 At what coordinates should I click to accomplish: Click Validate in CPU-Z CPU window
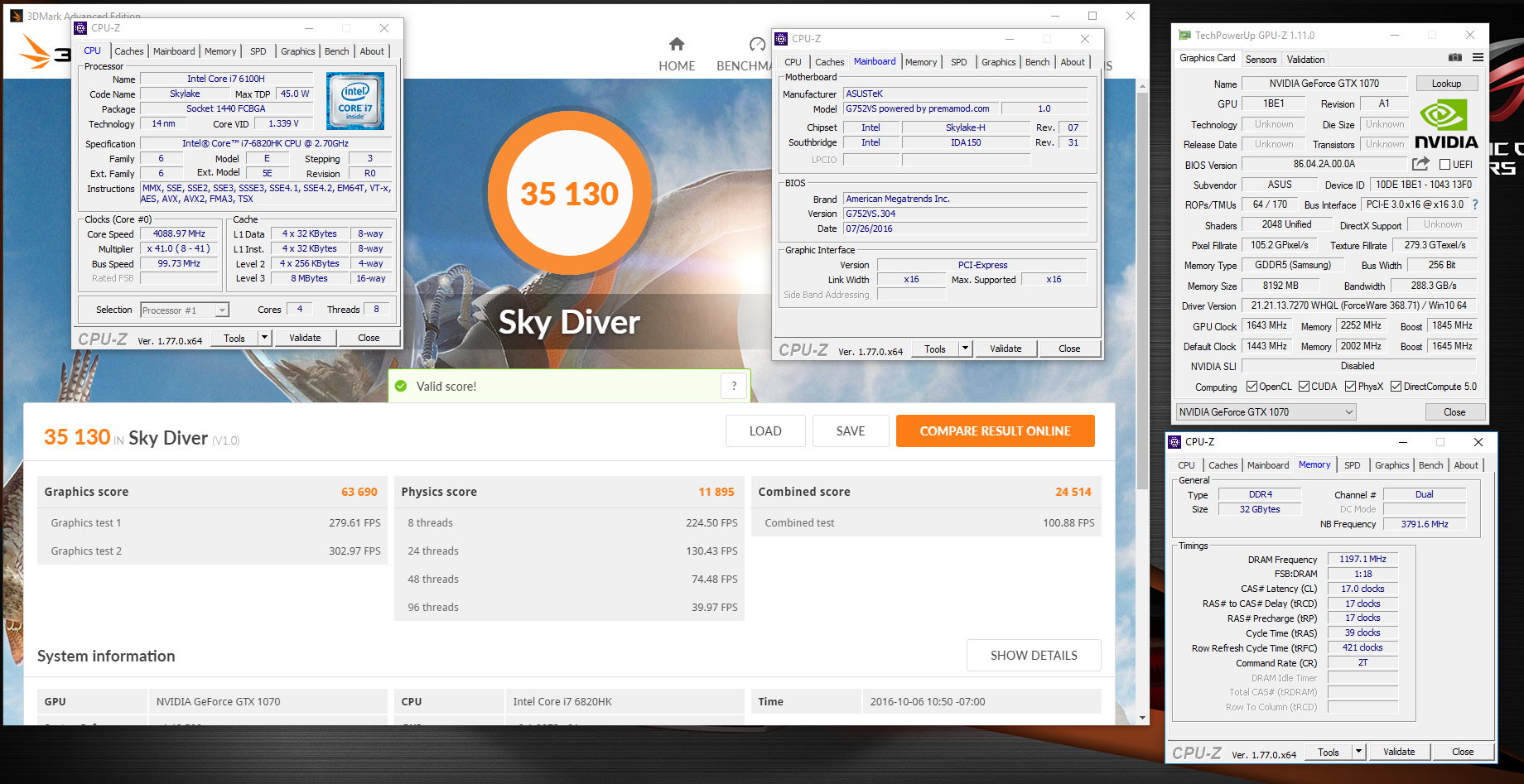[x=305, y=338]
